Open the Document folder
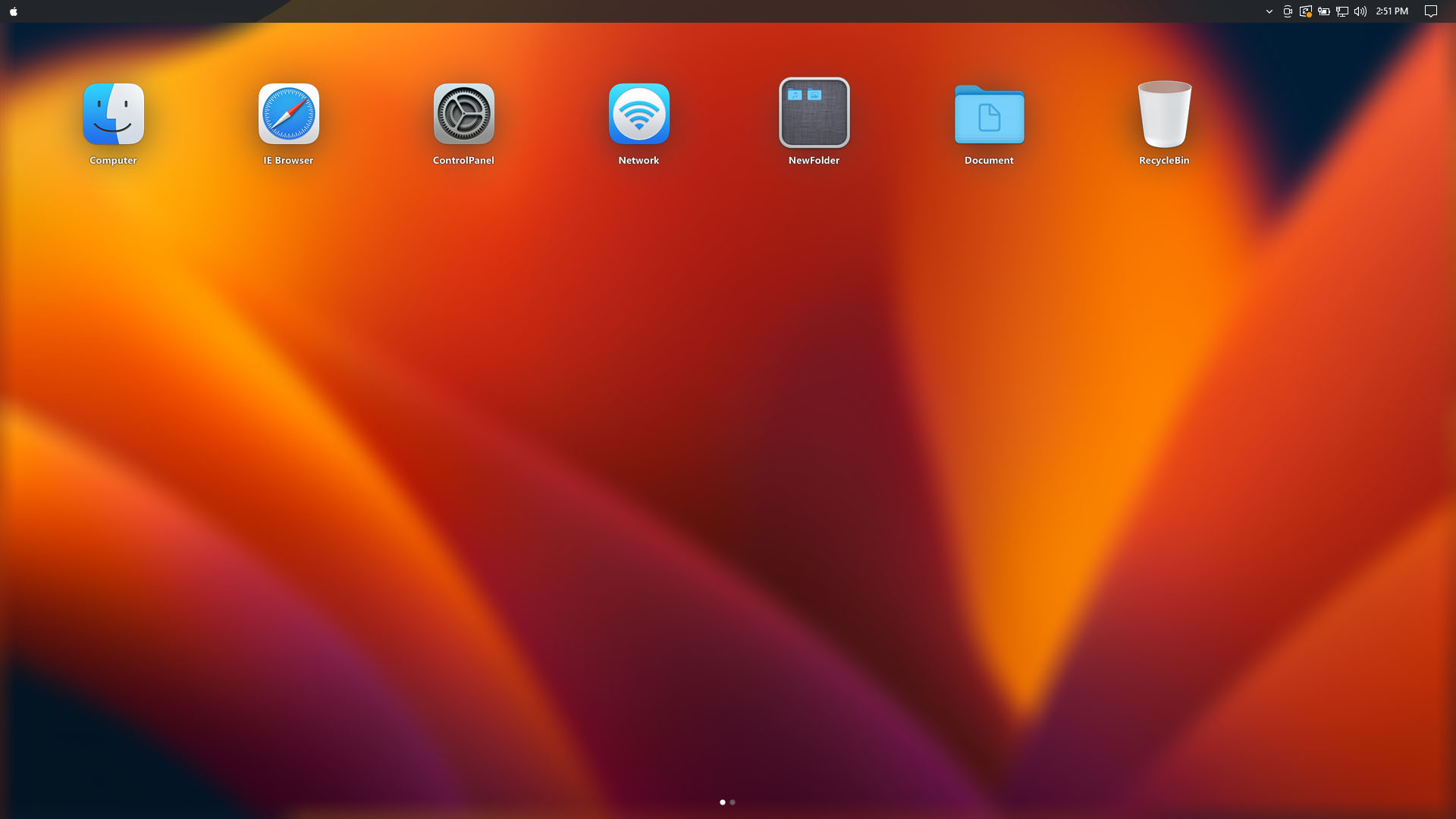The image size is (1456, 819). pos(990,115)
